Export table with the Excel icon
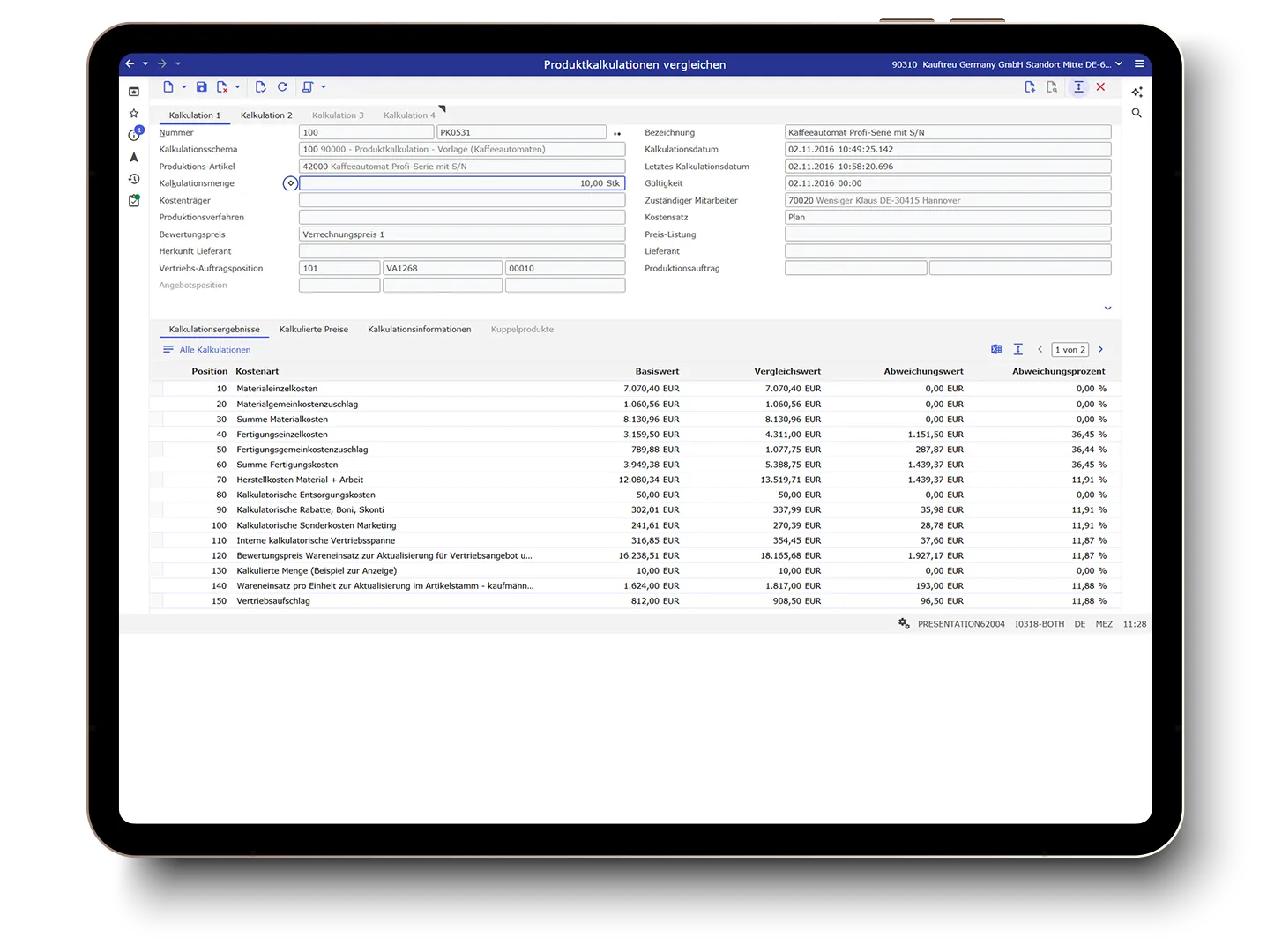This screenshot has width=1282, height=952. 995,350
